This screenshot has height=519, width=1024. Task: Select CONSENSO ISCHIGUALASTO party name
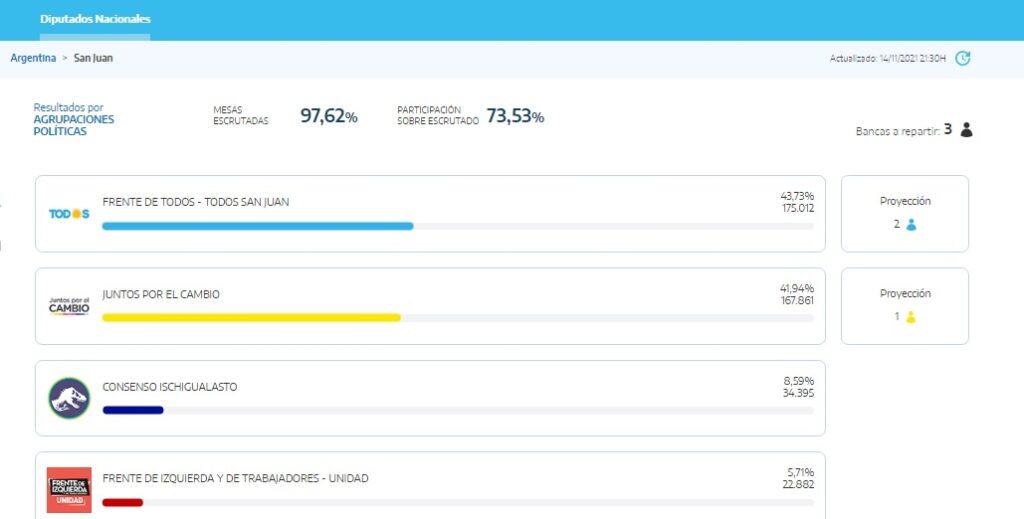click(x=170, y=387)
